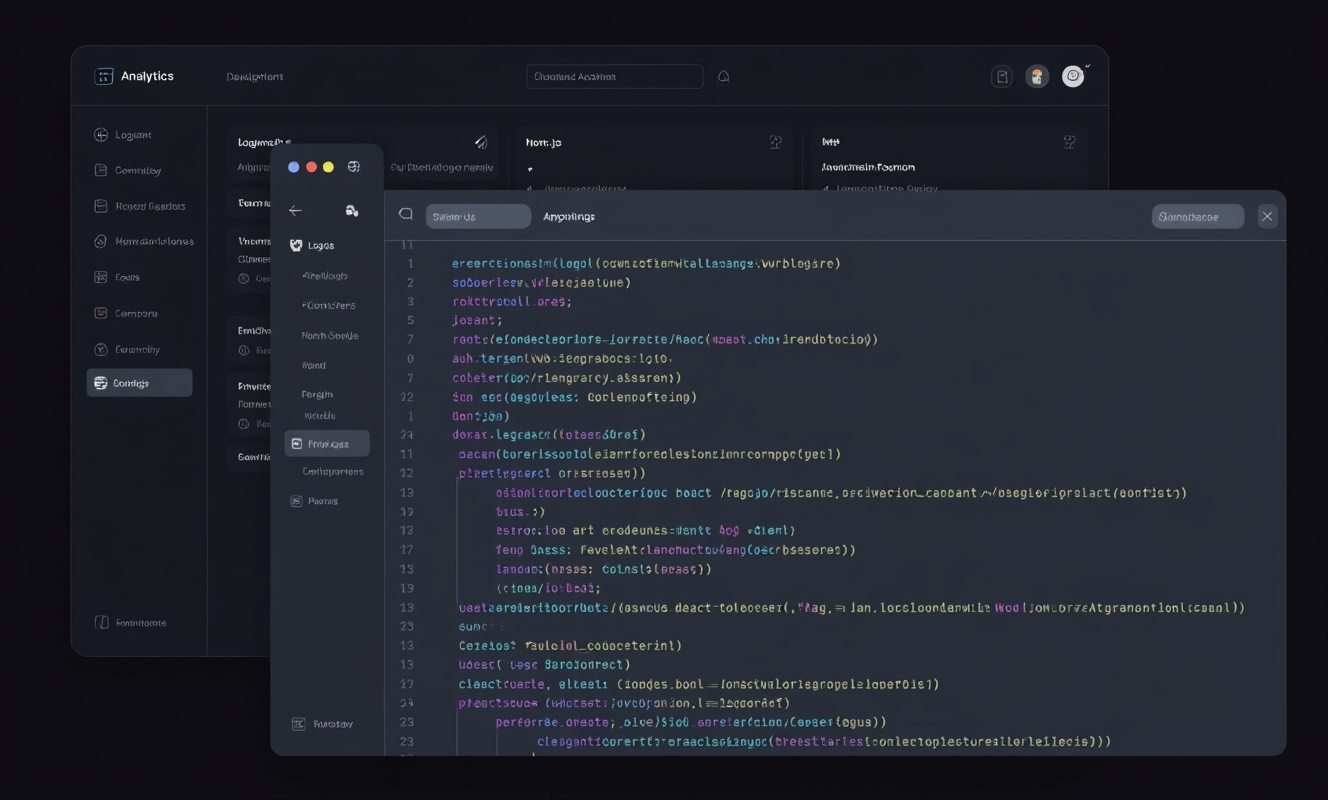Open the tab label right of the code search pill
This screenshot has height=800, width=1328.
pyautogui.click(x=569, y=217)
